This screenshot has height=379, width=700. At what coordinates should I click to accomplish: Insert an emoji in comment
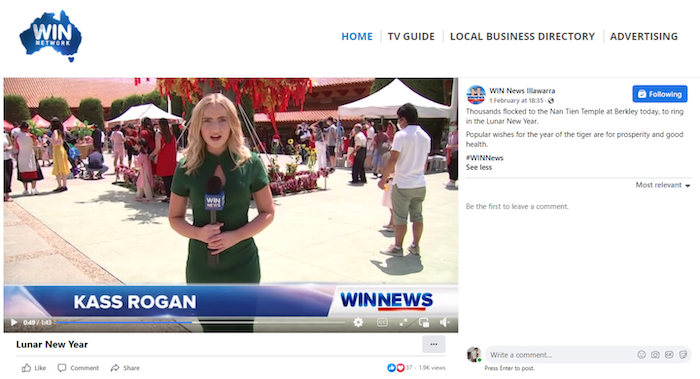click(x=641, y=355)
